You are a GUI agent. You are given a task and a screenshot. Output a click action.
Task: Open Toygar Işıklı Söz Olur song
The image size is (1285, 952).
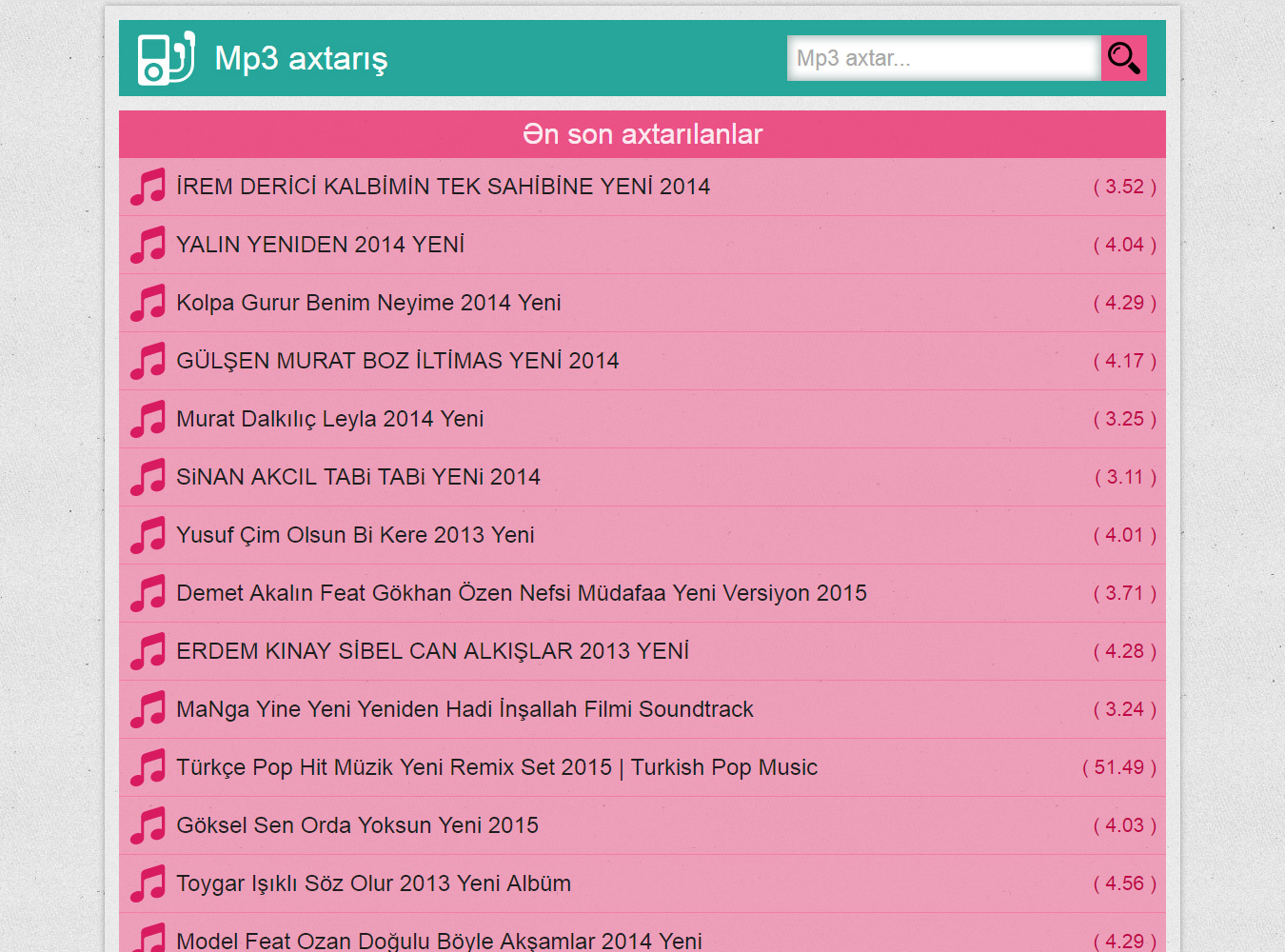373,883
